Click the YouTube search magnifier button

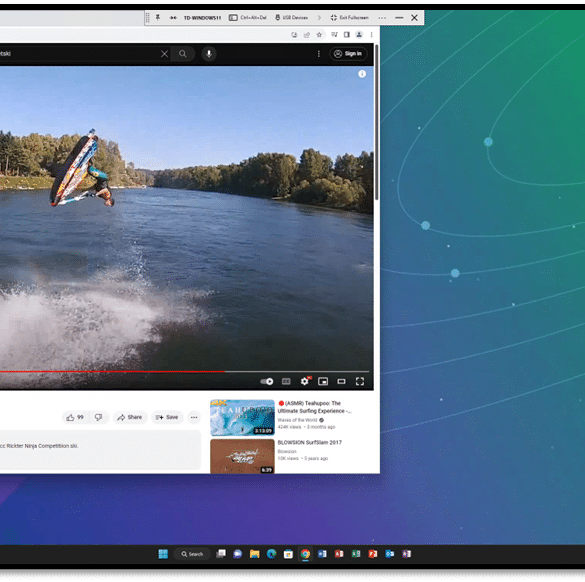182,54
